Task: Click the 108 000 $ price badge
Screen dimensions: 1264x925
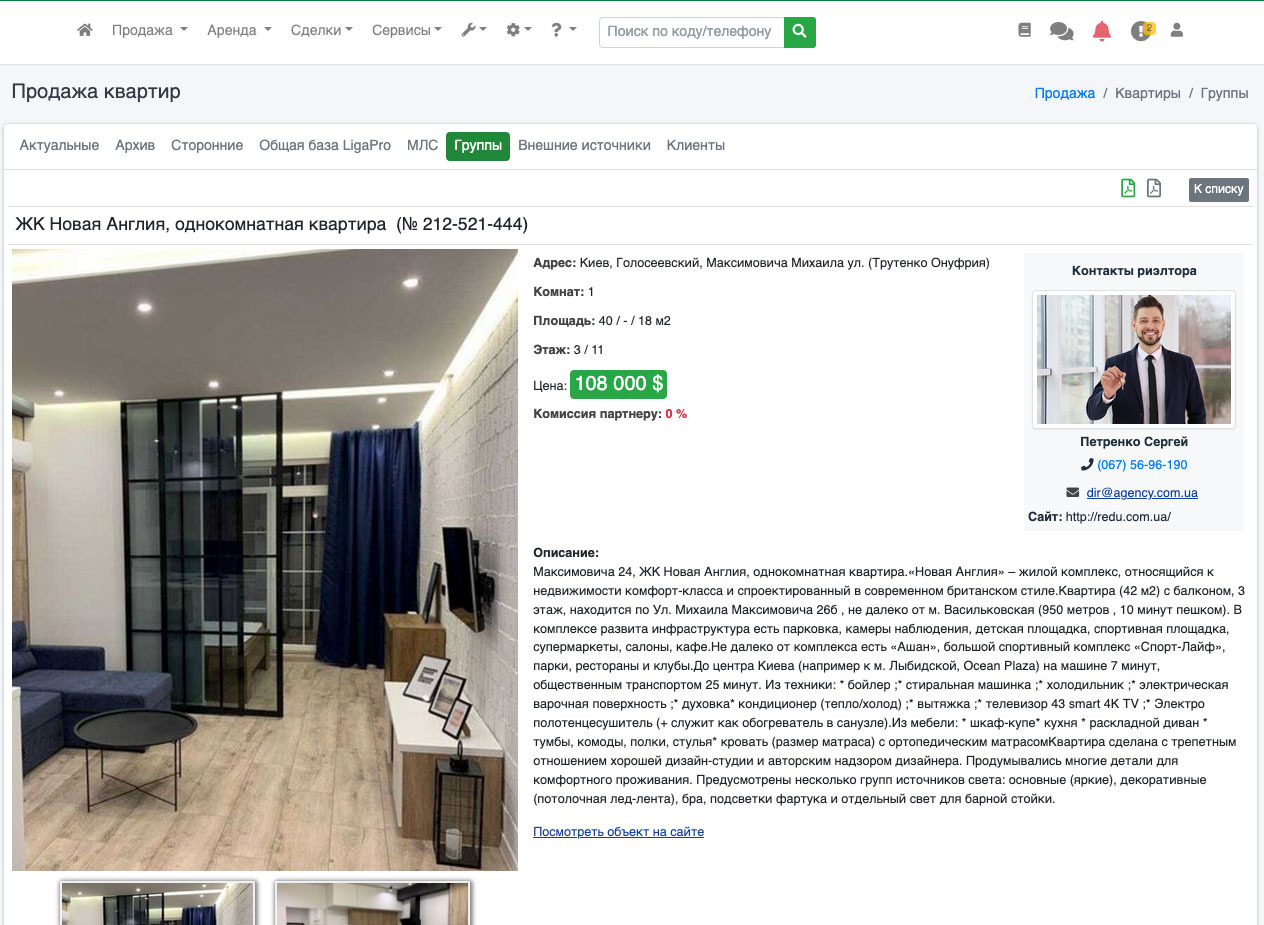Action: click(618, 384)
